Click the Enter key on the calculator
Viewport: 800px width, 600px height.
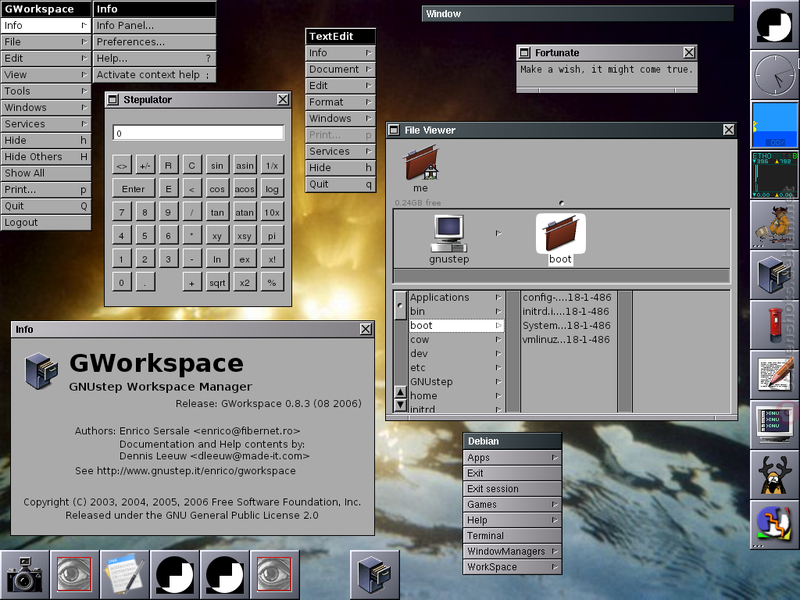pos(133,189)
